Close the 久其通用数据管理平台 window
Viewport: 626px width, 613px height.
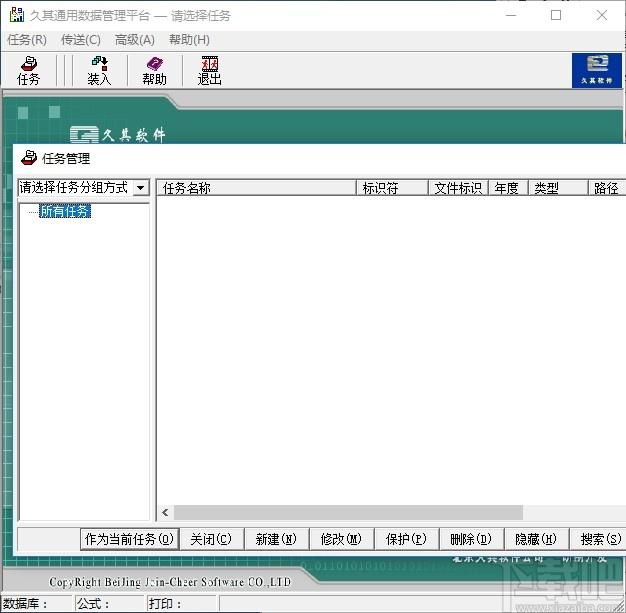[x=602, y=15]
